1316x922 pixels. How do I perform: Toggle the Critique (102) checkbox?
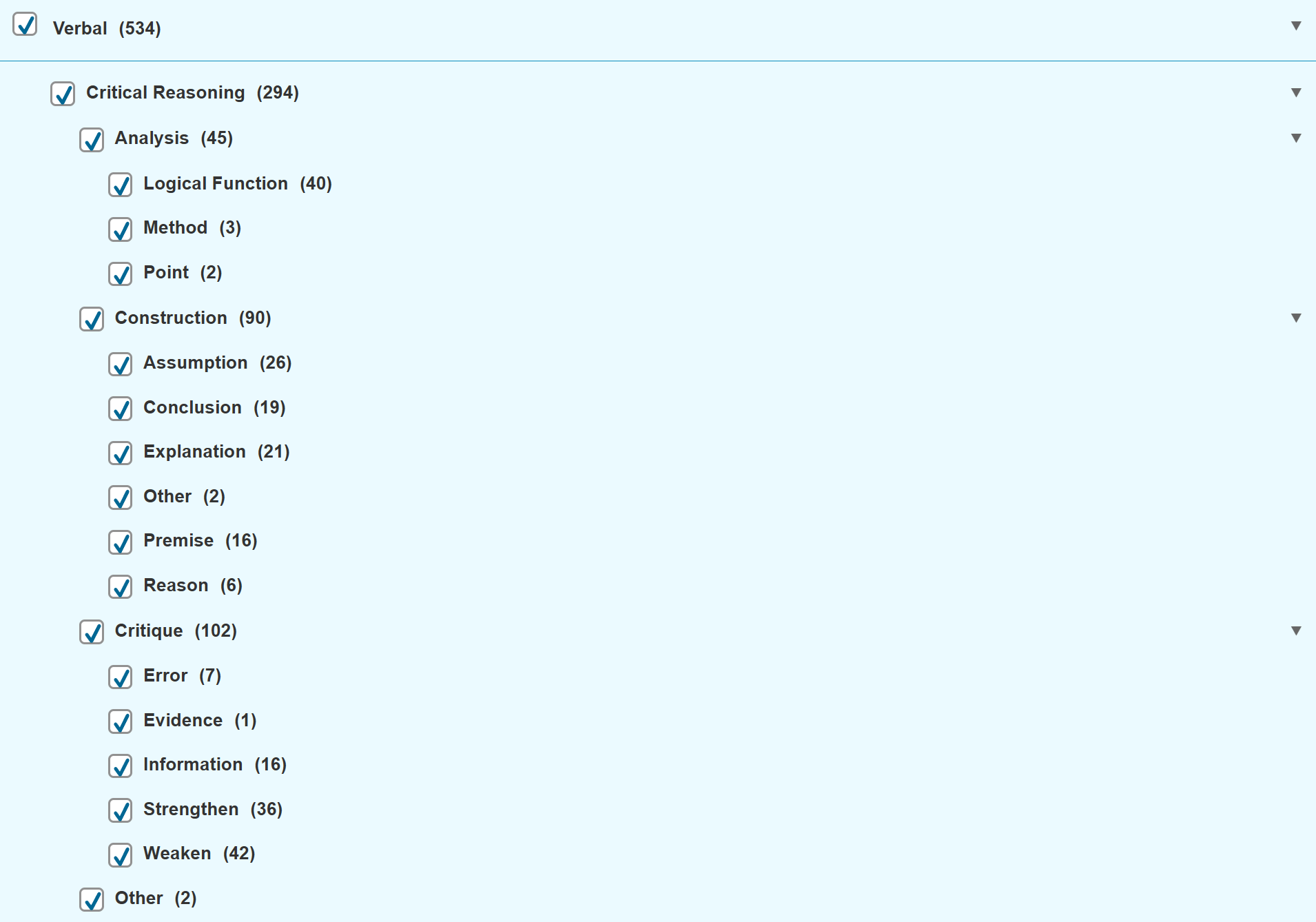[92, 632]
